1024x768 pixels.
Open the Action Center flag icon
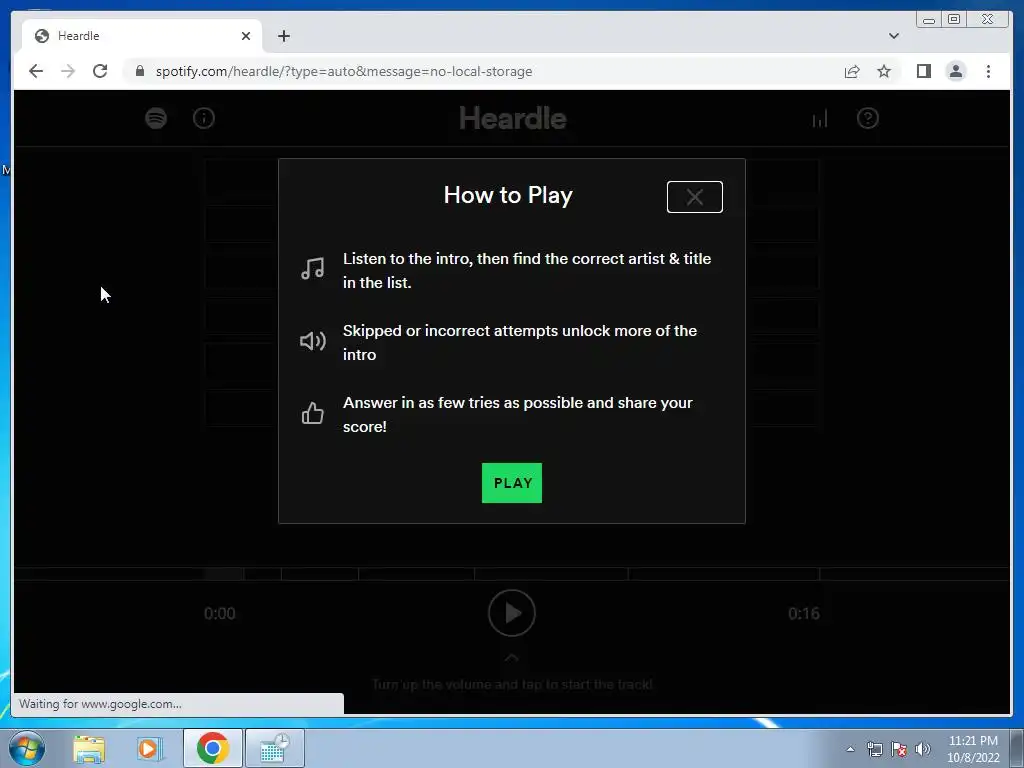pos(899,749)
